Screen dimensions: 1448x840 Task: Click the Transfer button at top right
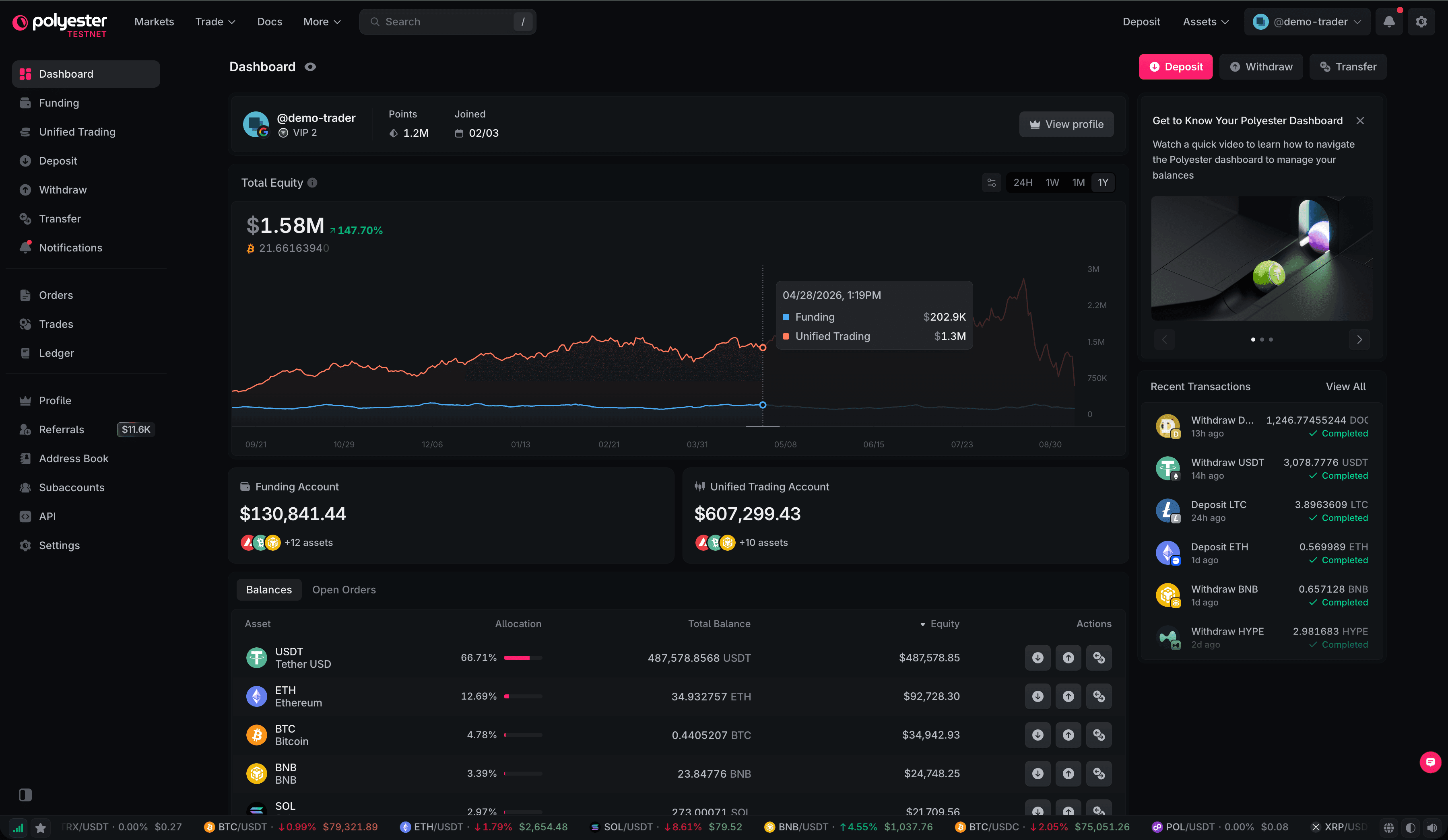point(1347,67)
